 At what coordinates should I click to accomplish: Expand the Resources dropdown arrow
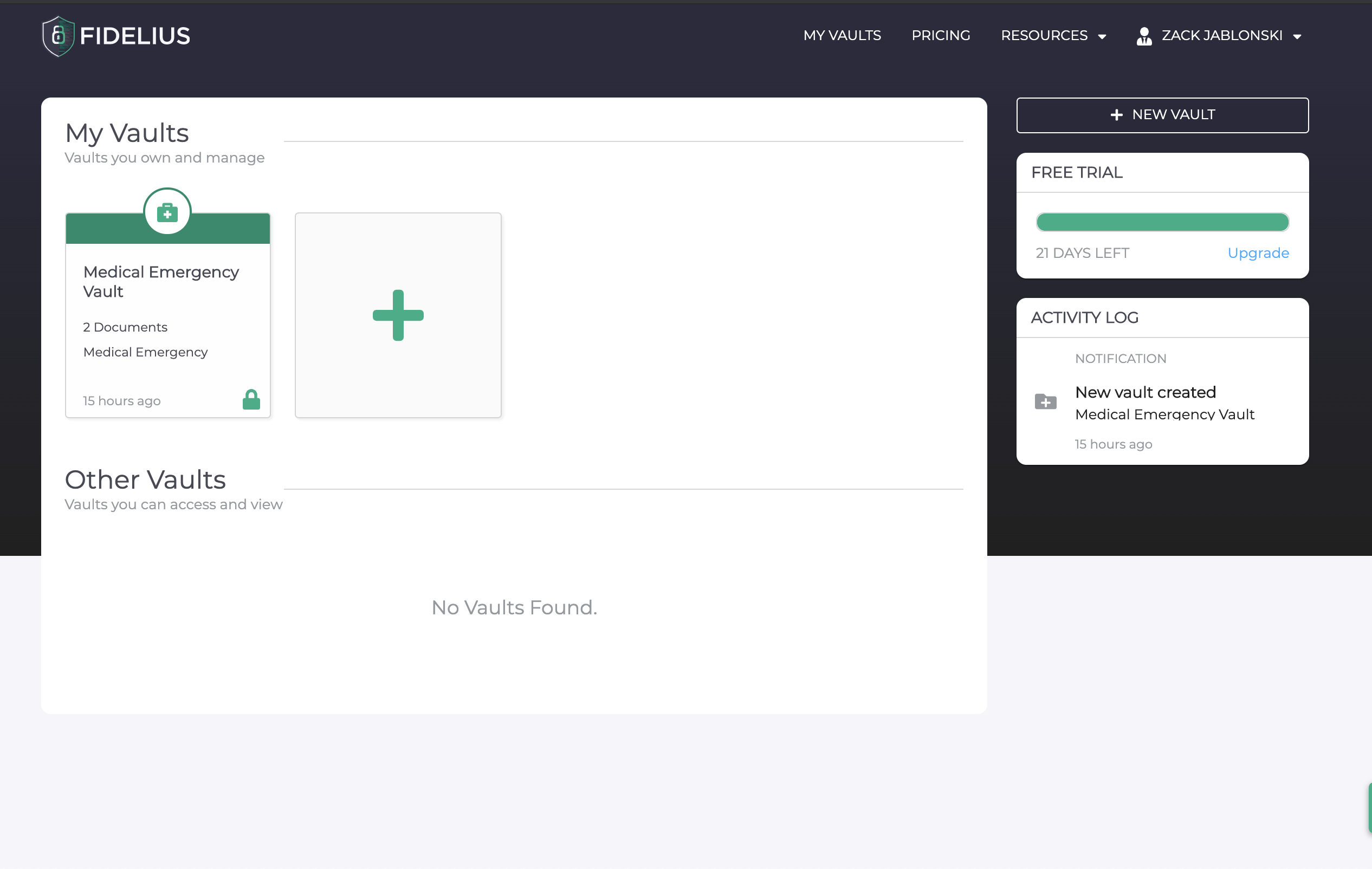pyautogui.click(x=1102, y=36)
